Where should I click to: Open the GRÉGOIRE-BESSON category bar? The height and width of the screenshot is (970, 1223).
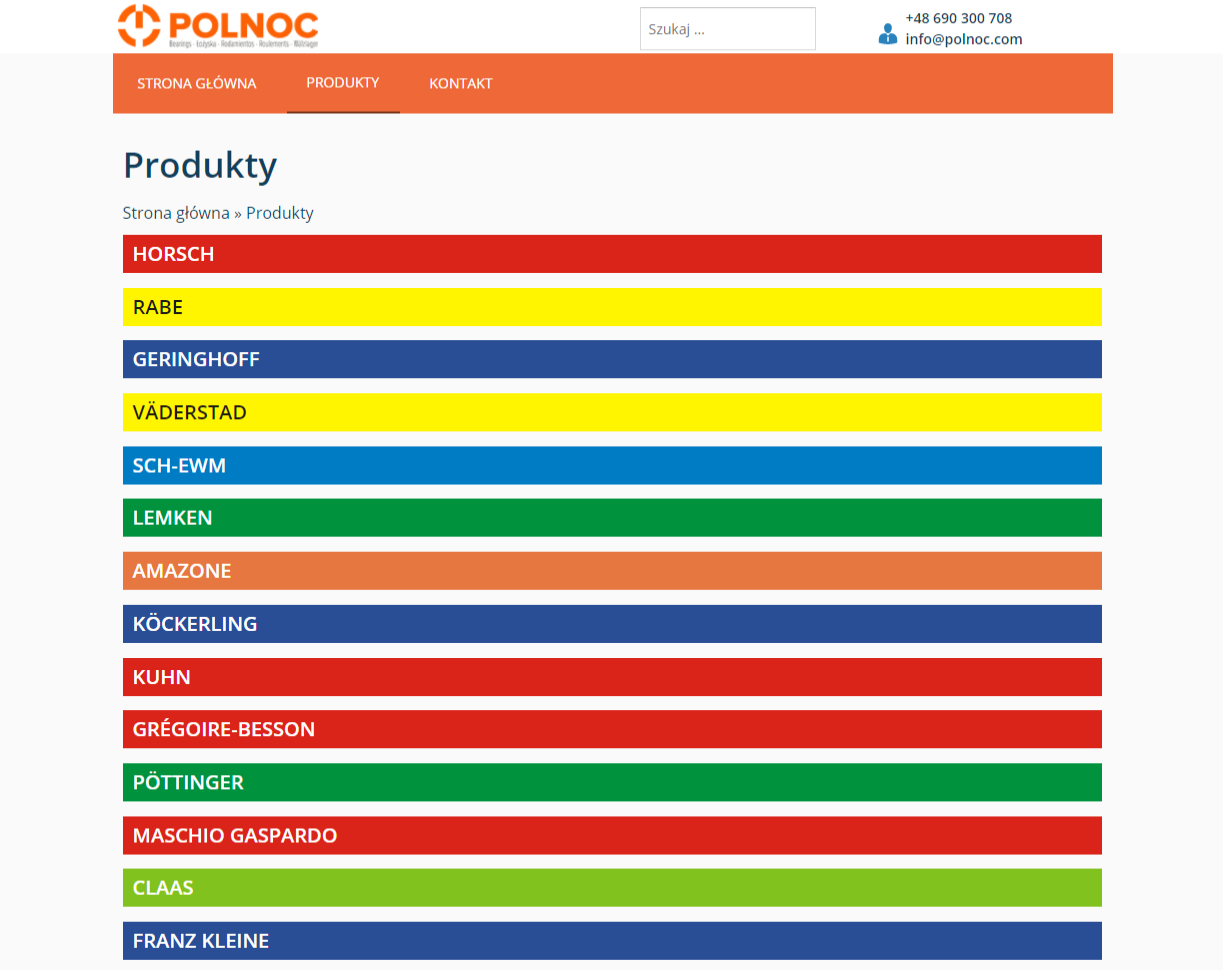click(x=612, y=729)
